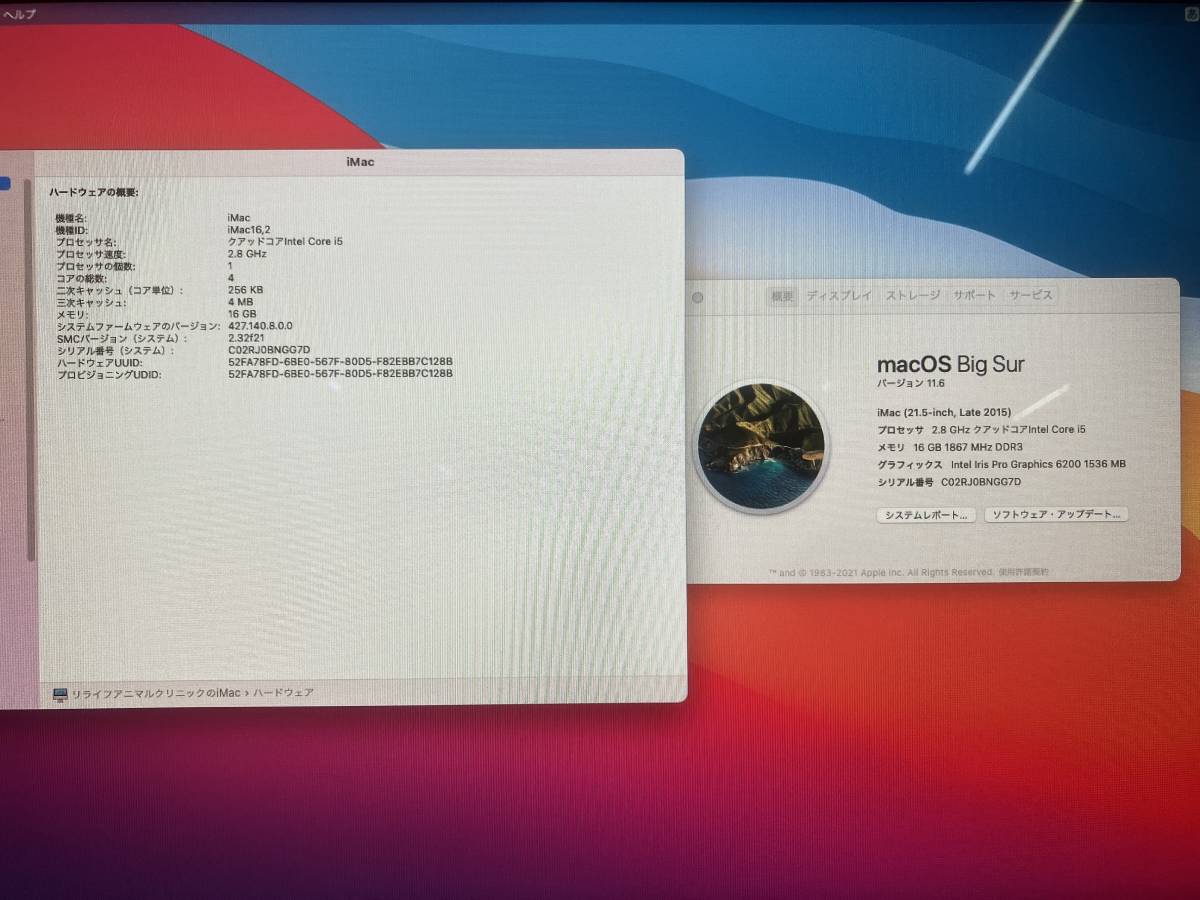The width and height of the screenshot is (1200, 900).
Task: Open the 使用許諾契約 link
Action: (x=1023, y=572)
